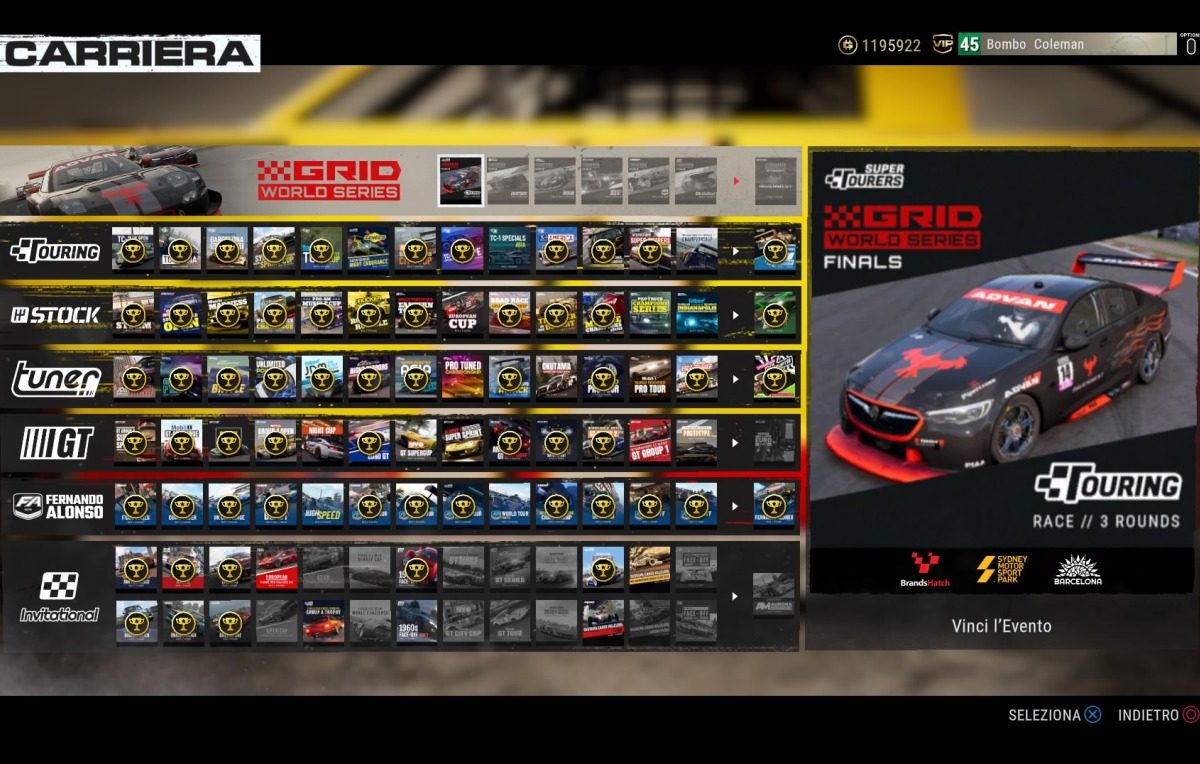Screen dimensions: 1200x764
Task: Click the Seleziona button prompt
Action: (1054, 715)
